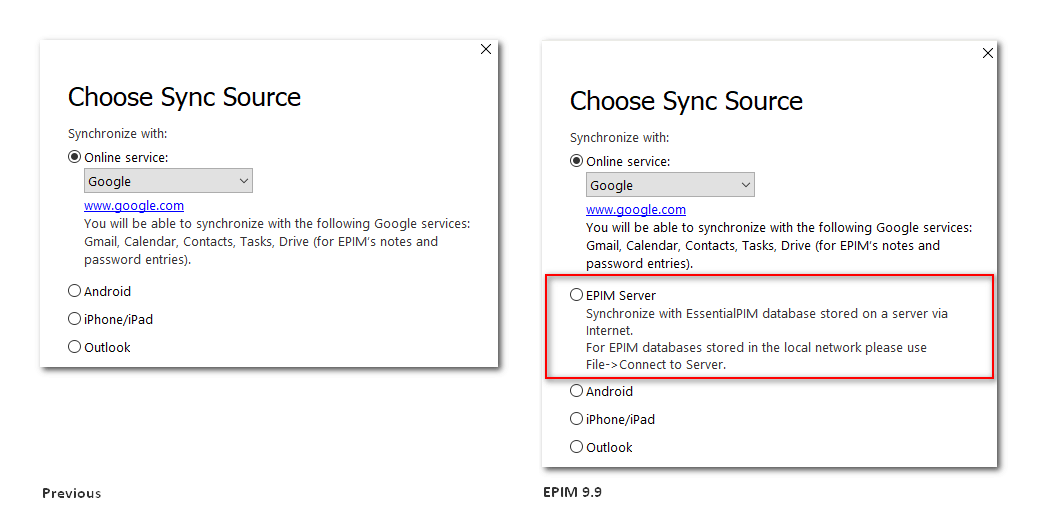The image size is (1038, 508).
Task: Open www.google.com link in EPIM 9.9 dialog
Action: 636,209
